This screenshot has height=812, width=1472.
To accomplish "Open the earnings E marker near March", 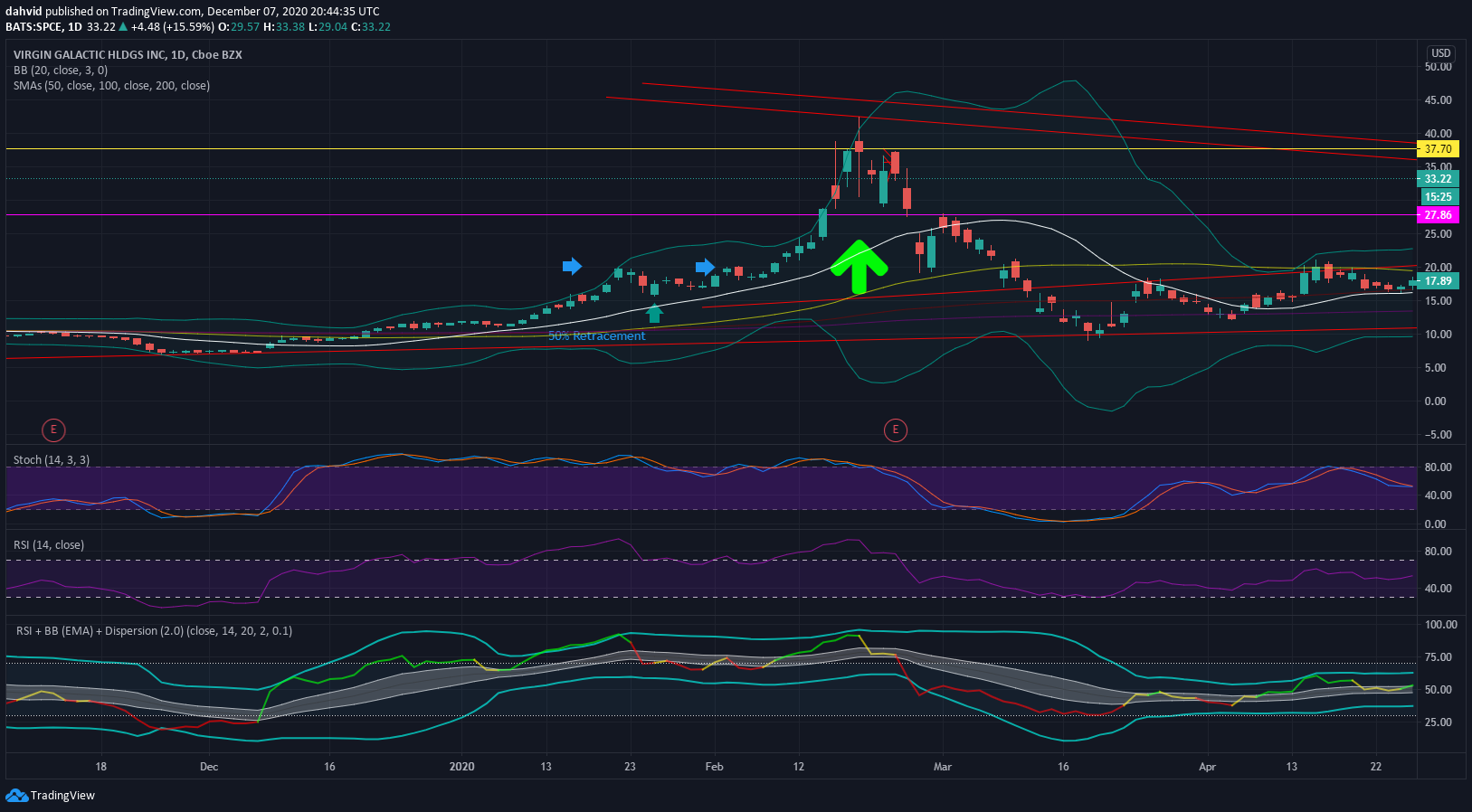I will tap(896, 430).
